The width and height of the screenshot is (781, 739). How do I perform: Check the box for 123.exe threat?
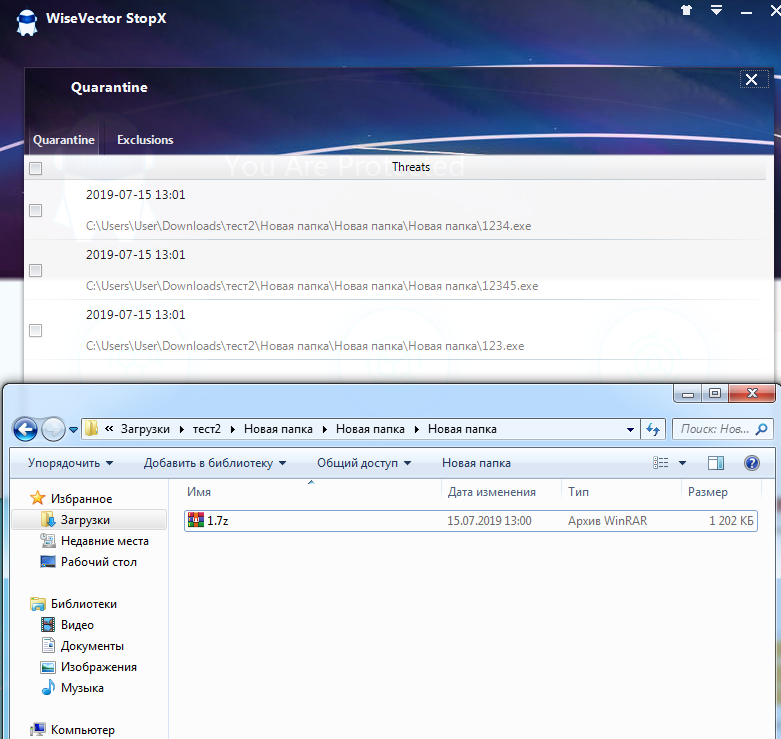[35, 331]
